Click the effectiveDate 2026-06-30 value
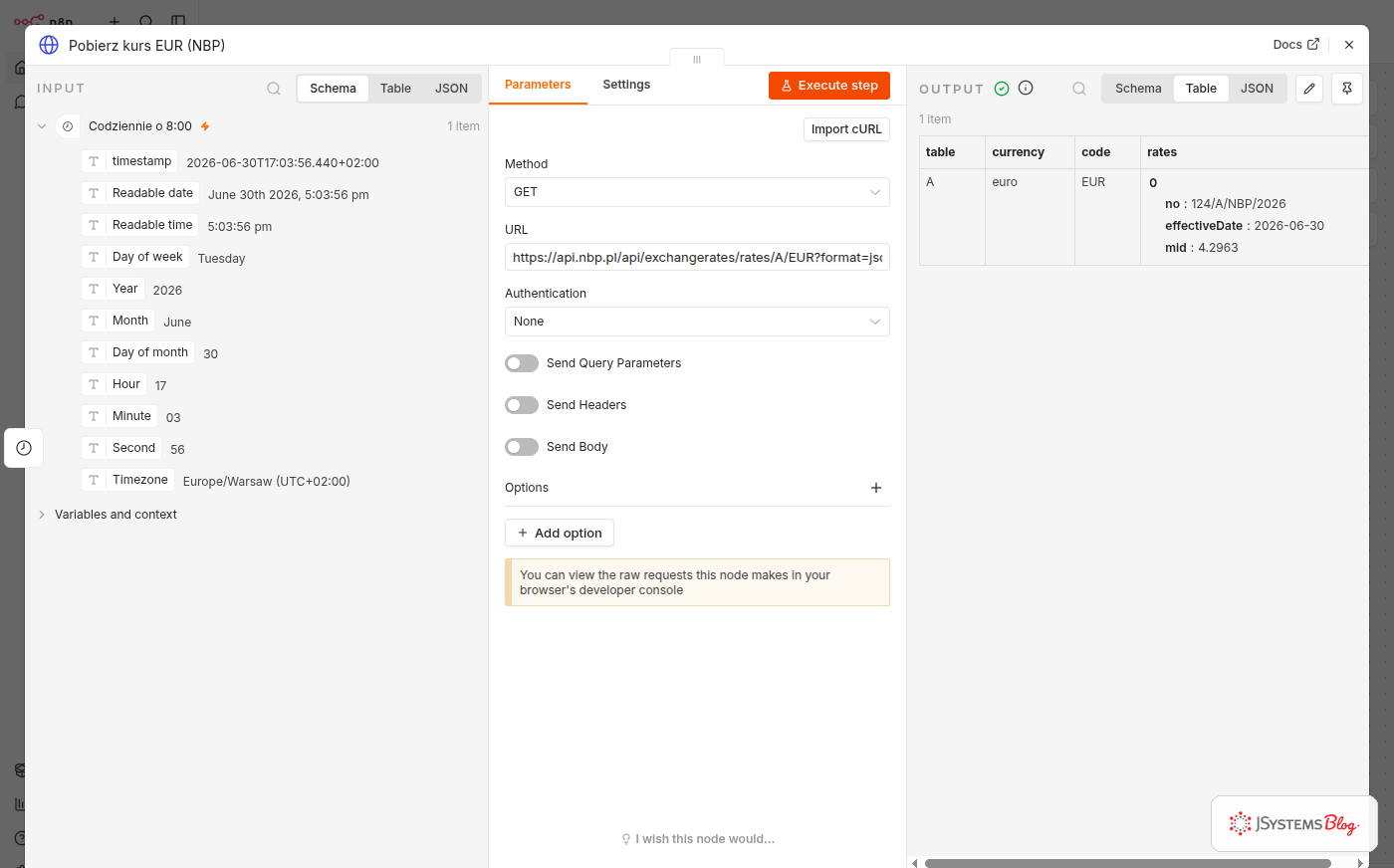 [x=1289, y=226]
